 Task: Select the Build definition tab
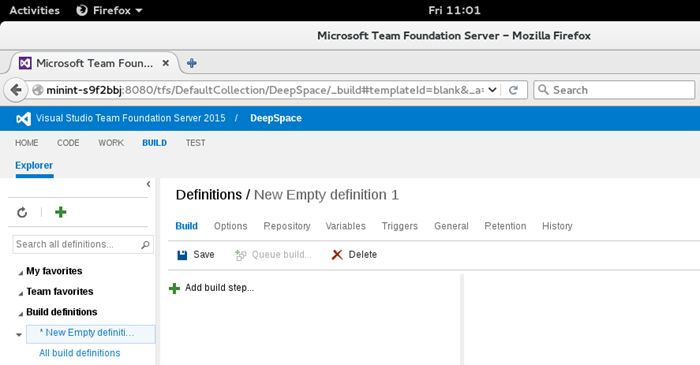[186, 226]
